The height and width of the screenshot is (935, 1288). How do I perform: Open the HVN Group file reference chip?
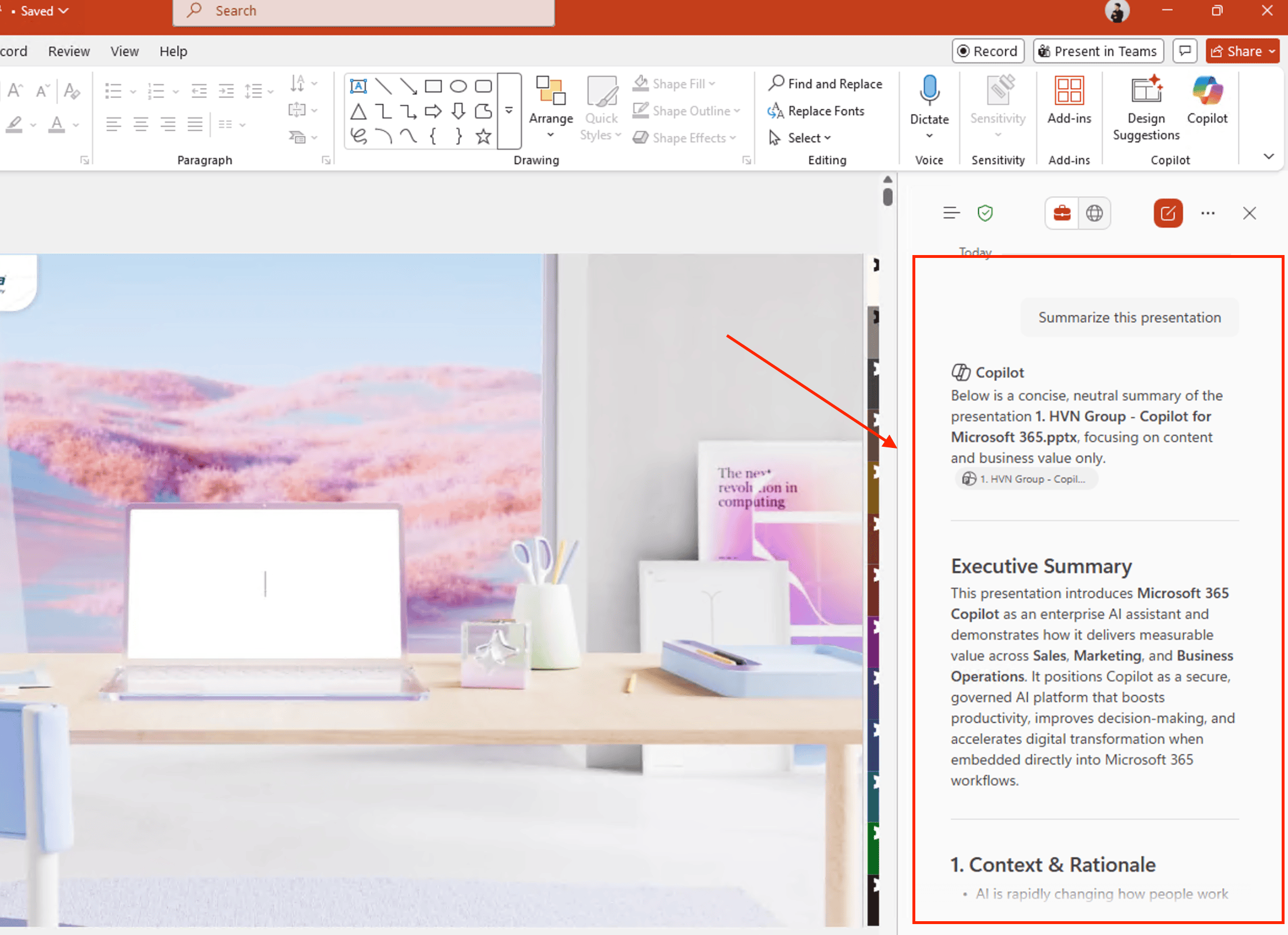1026,479
